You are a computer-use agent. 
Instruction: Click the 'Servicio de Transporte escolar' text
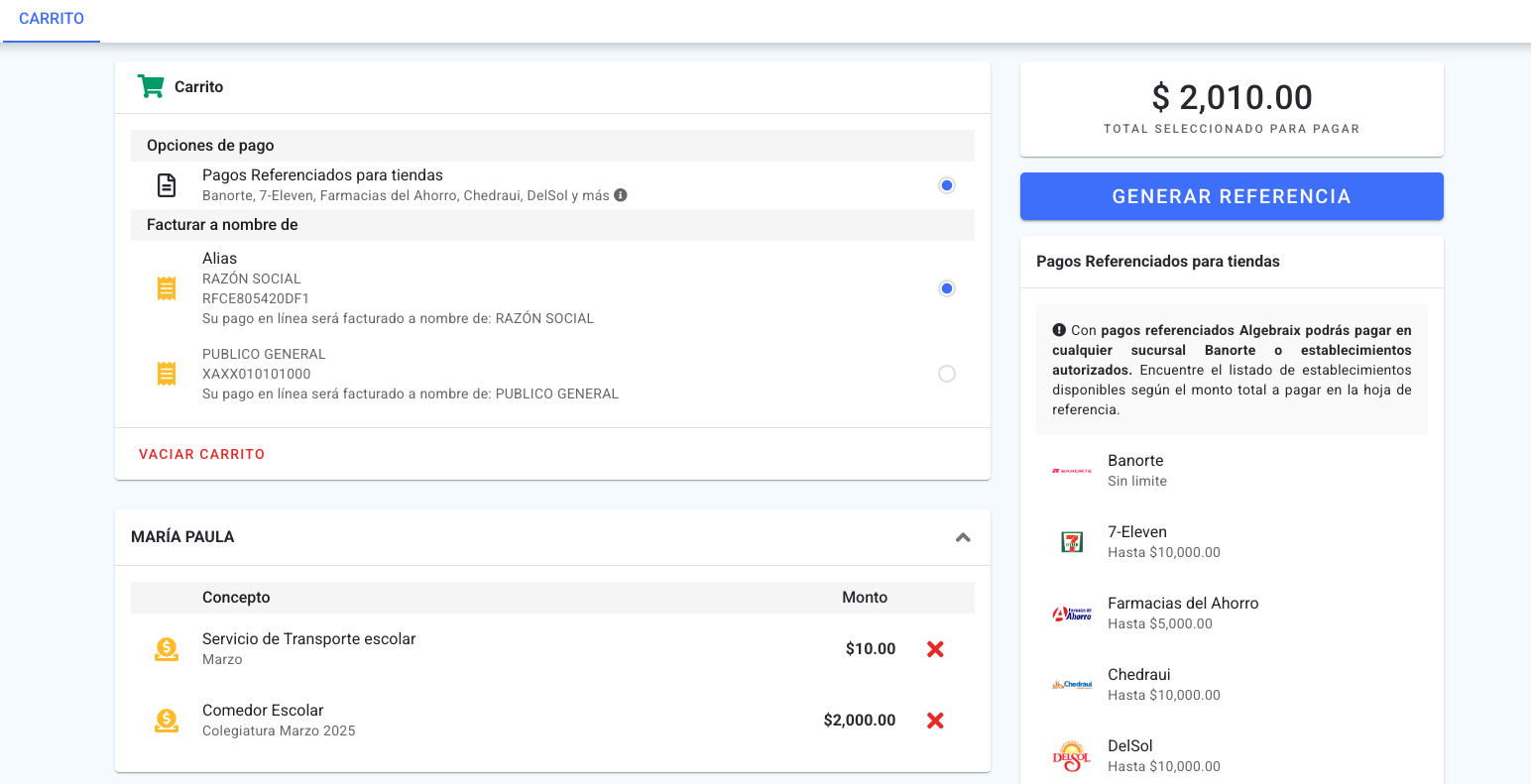point(309,639)
